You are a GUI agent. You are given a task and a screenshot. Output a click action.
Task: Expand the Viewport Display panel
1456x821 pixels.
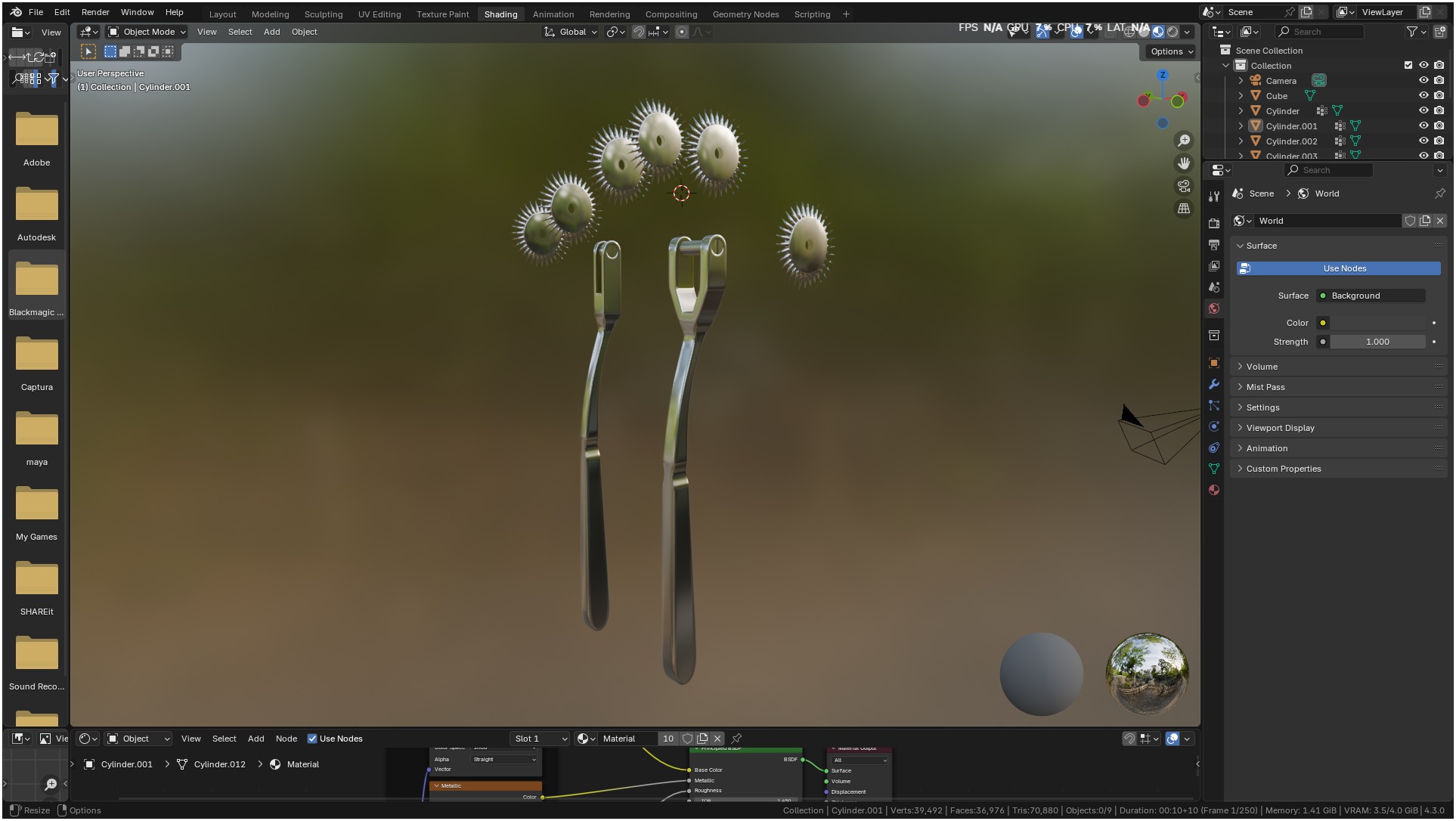(1280, 428)
